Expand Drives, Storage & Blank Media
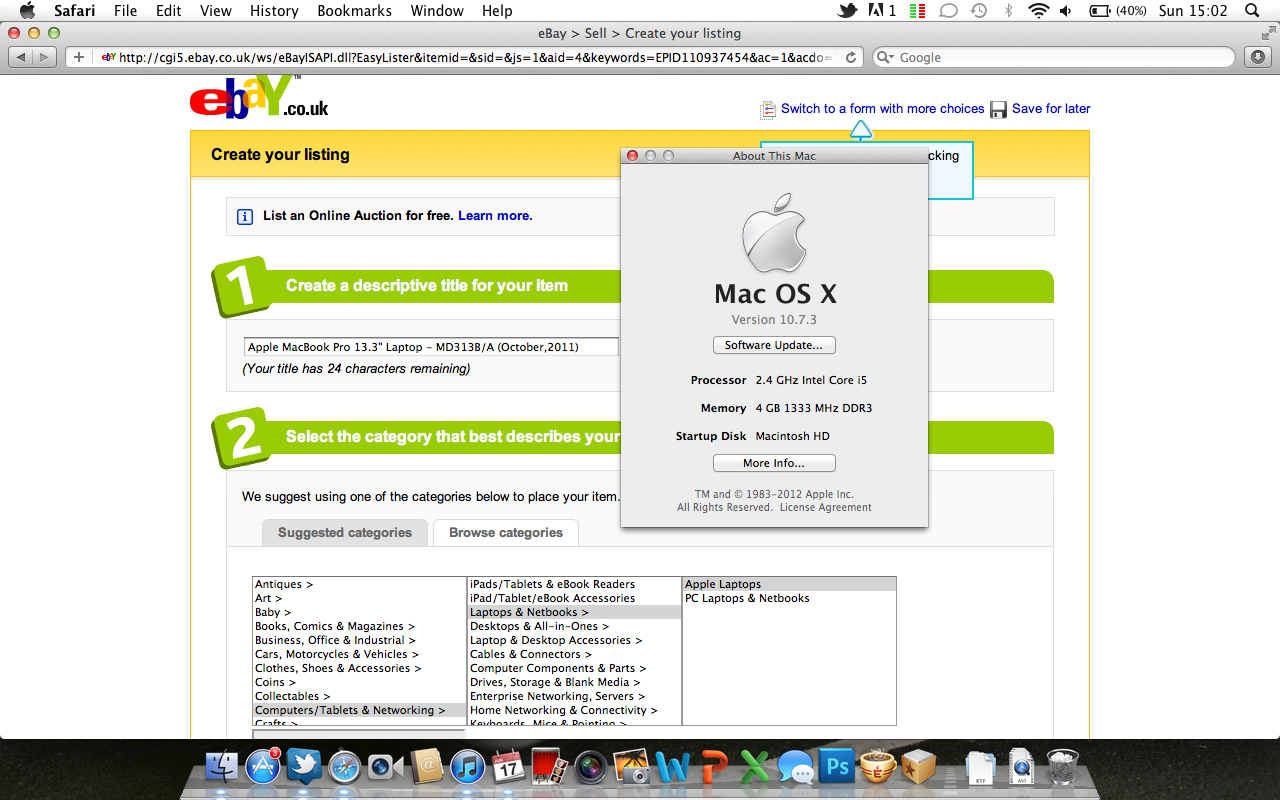This screenshot has width=1280, height=800. 575,682
